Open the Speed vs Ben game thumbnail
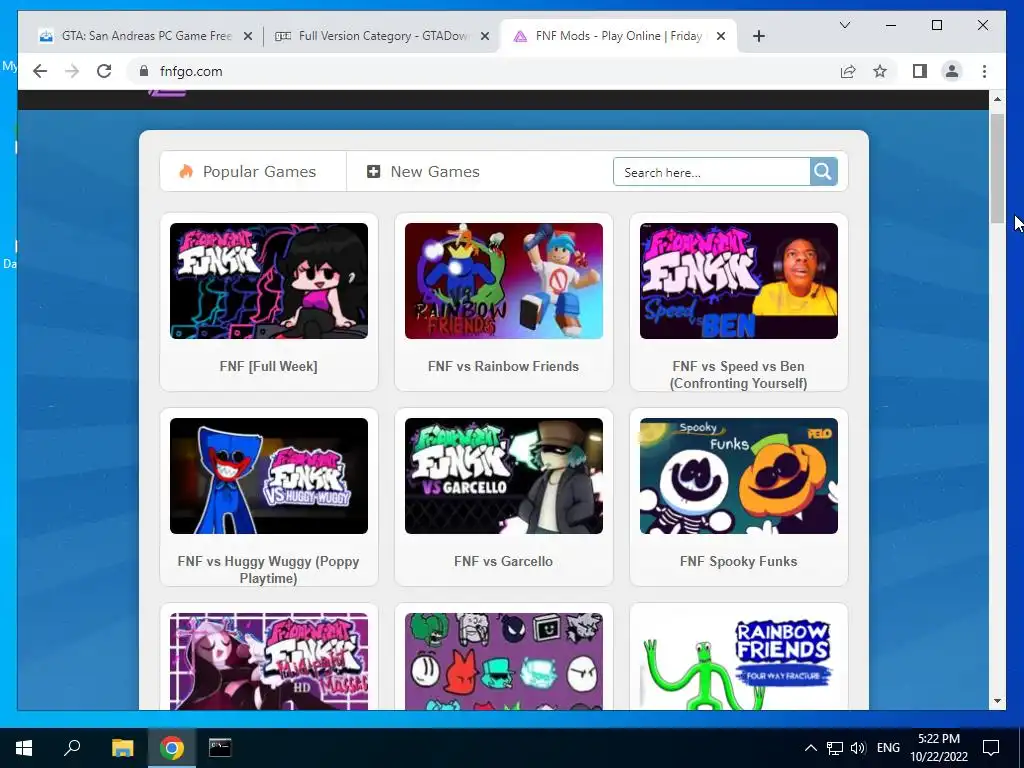The image size is (1024, 768). point(739,281)
